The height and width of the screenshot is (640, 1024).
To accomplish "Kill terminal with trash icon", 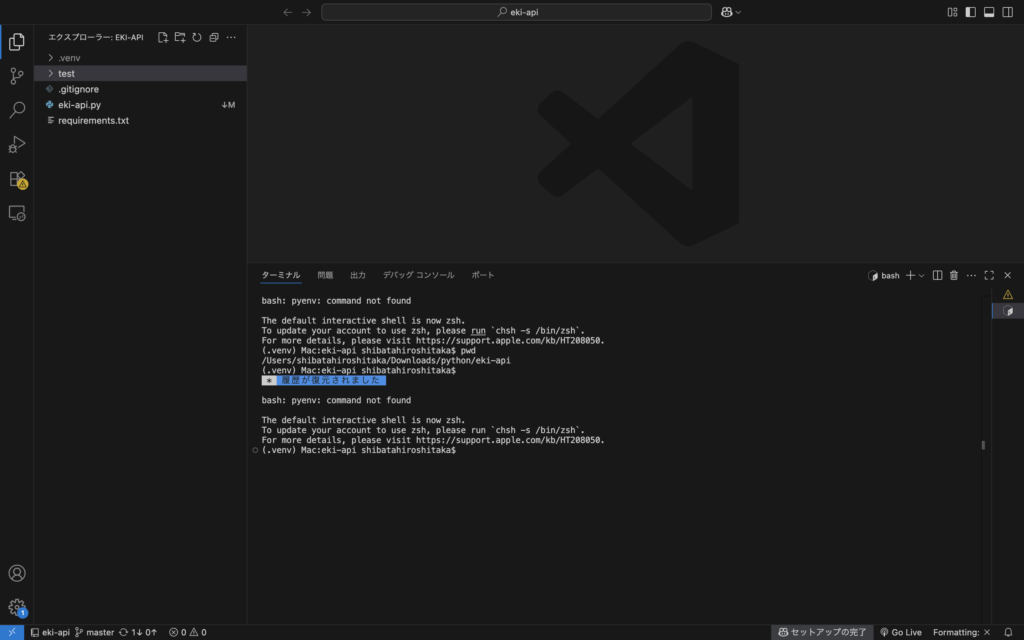I will (x=954, y=276).
